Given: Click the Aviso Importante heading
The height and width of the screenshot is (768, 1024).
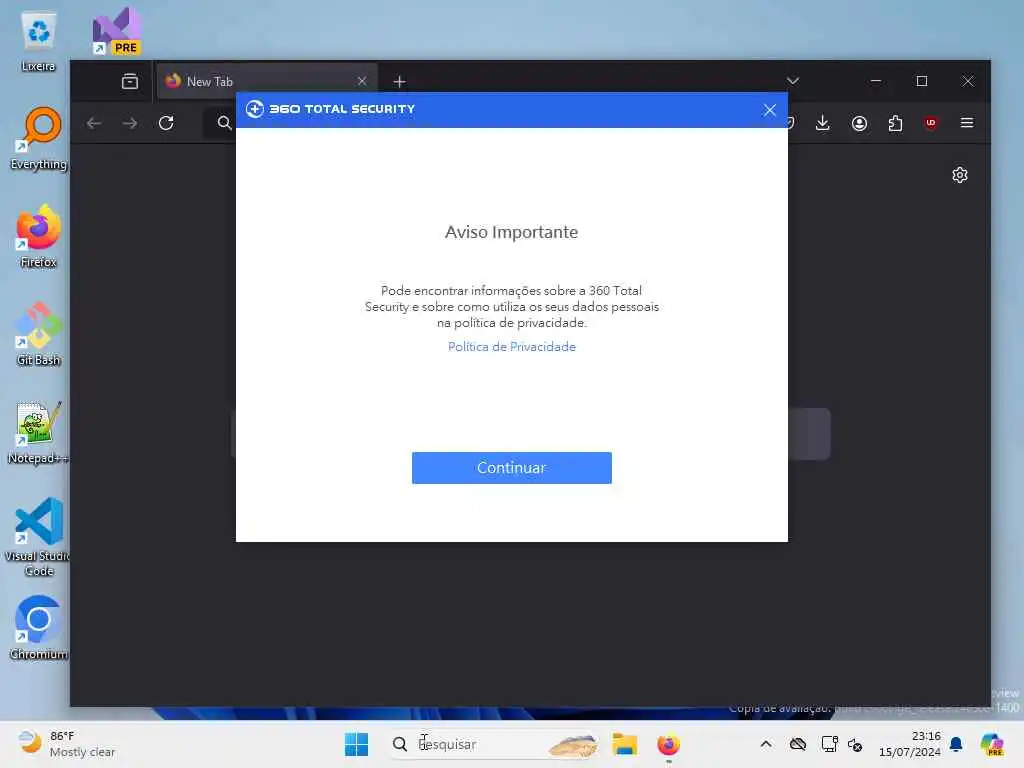Looking at the screenshot, I should click(511, 232).
